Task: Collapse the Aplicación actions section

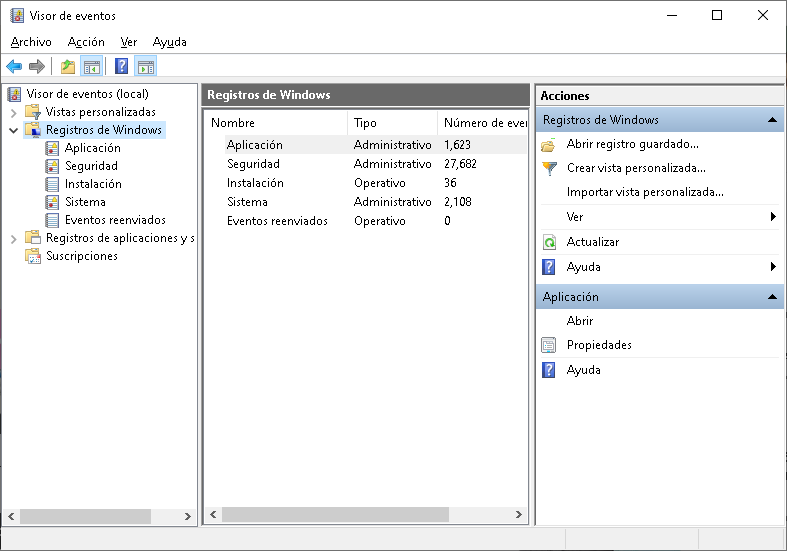Action: [x=772, y=297]
